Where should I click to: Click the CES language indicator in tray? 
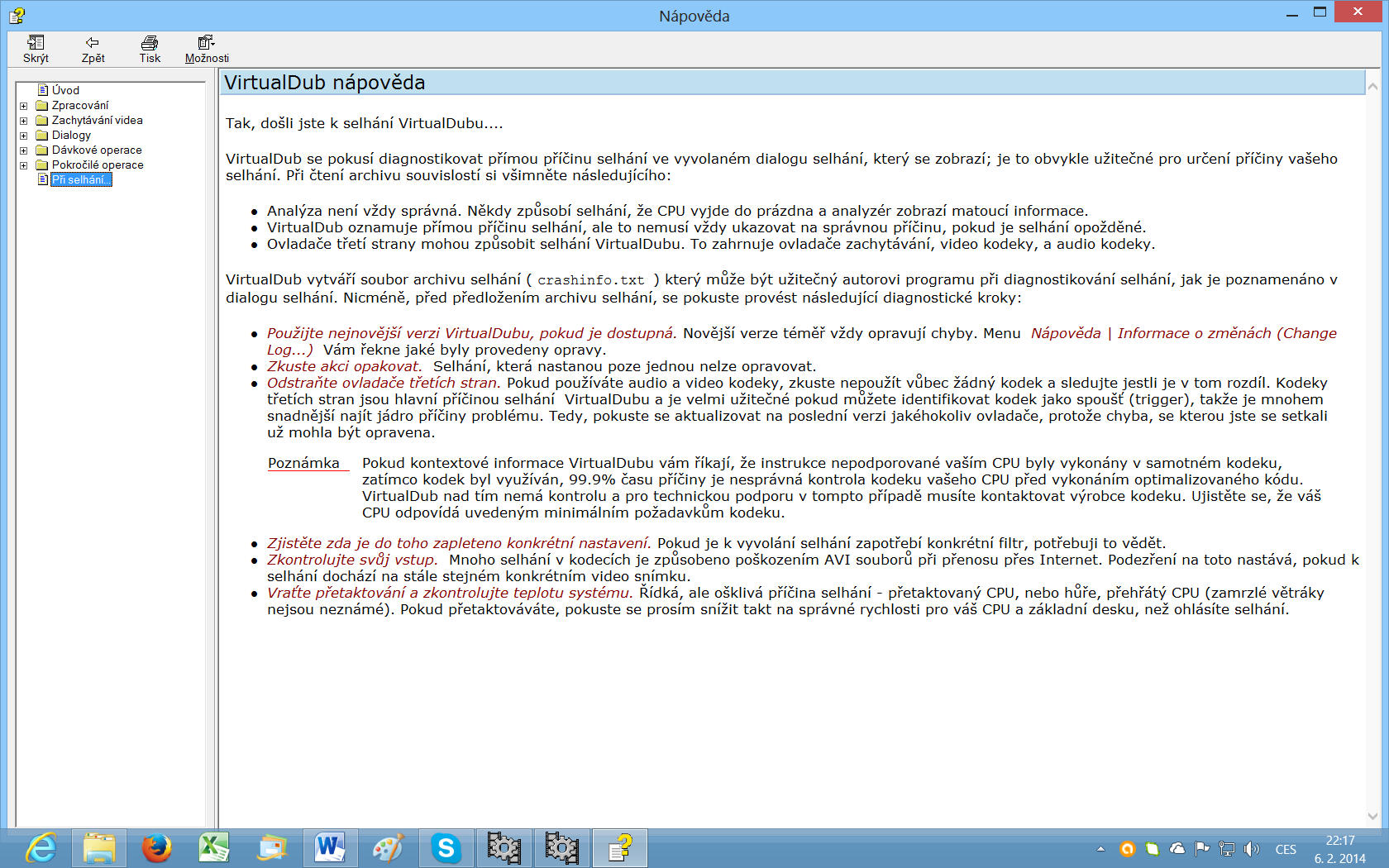click(1286, 849)
